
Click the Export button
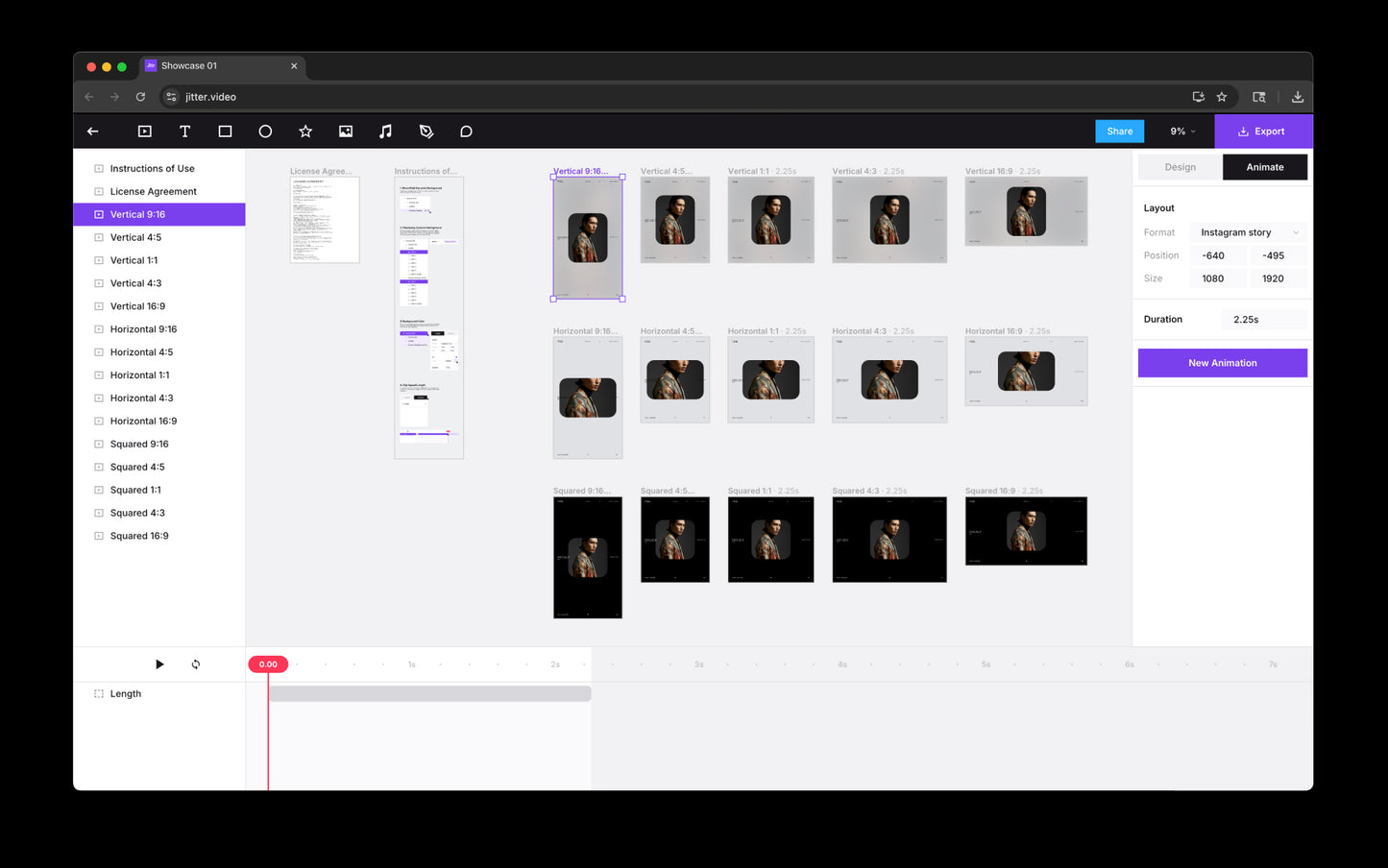click(x=1262, y=132)
